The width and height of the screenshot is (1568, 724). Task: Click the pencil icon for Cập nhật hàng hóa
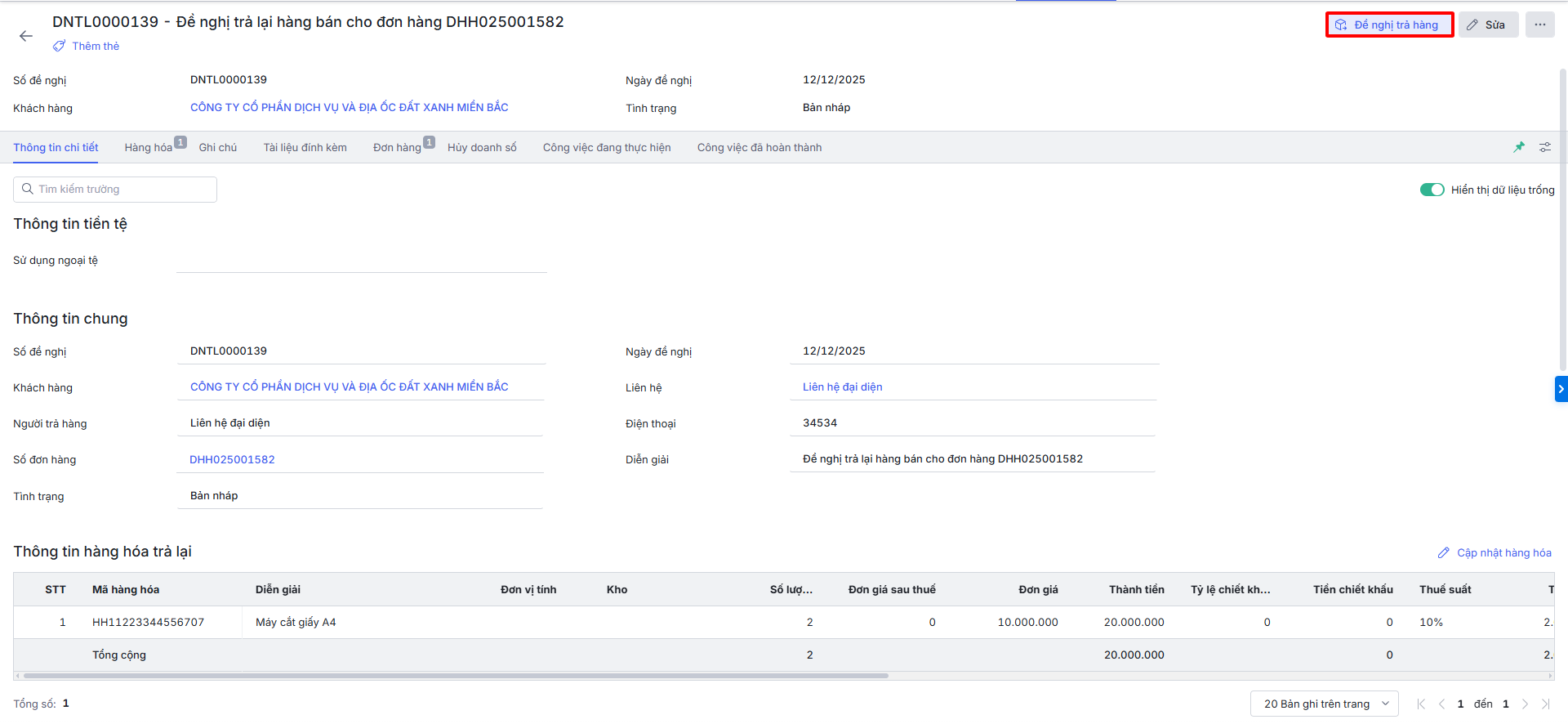click(1444, 553)
